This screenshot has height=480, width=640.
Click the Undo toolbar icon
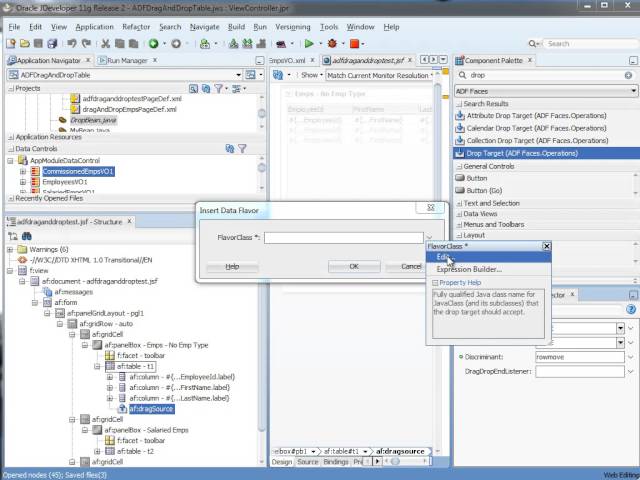pos(72,43)
